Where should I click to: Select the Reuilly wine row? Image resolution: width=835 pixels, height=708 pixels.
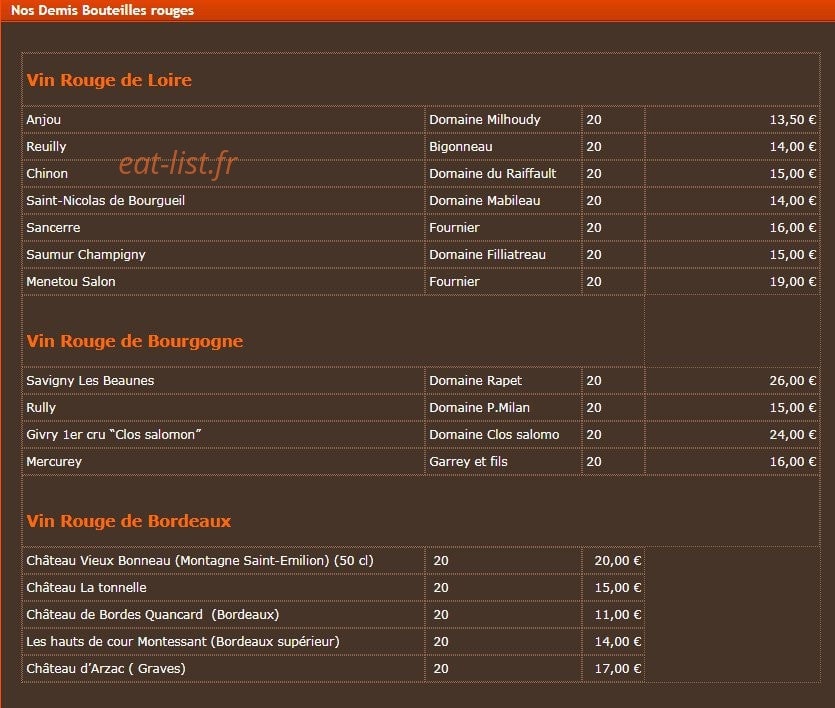(421, 147)
